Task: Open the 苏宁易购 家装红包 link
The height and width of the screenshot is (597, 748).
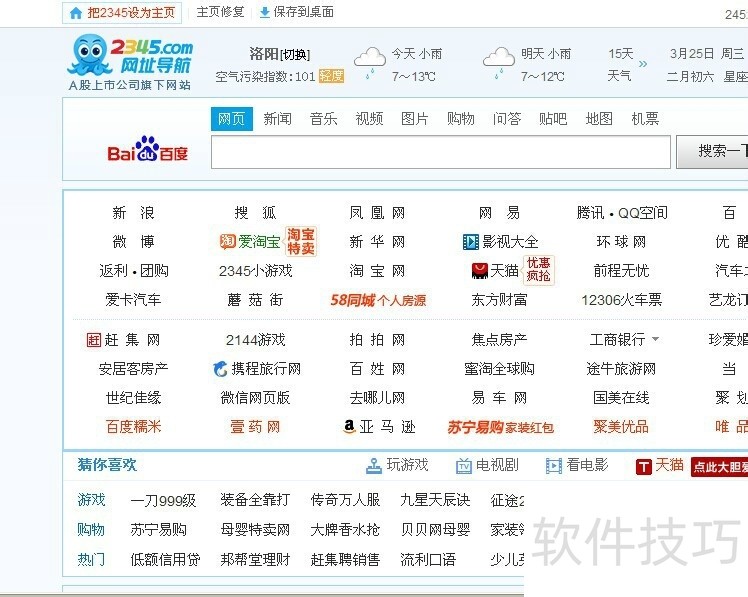Action: (x=500, y=427)
